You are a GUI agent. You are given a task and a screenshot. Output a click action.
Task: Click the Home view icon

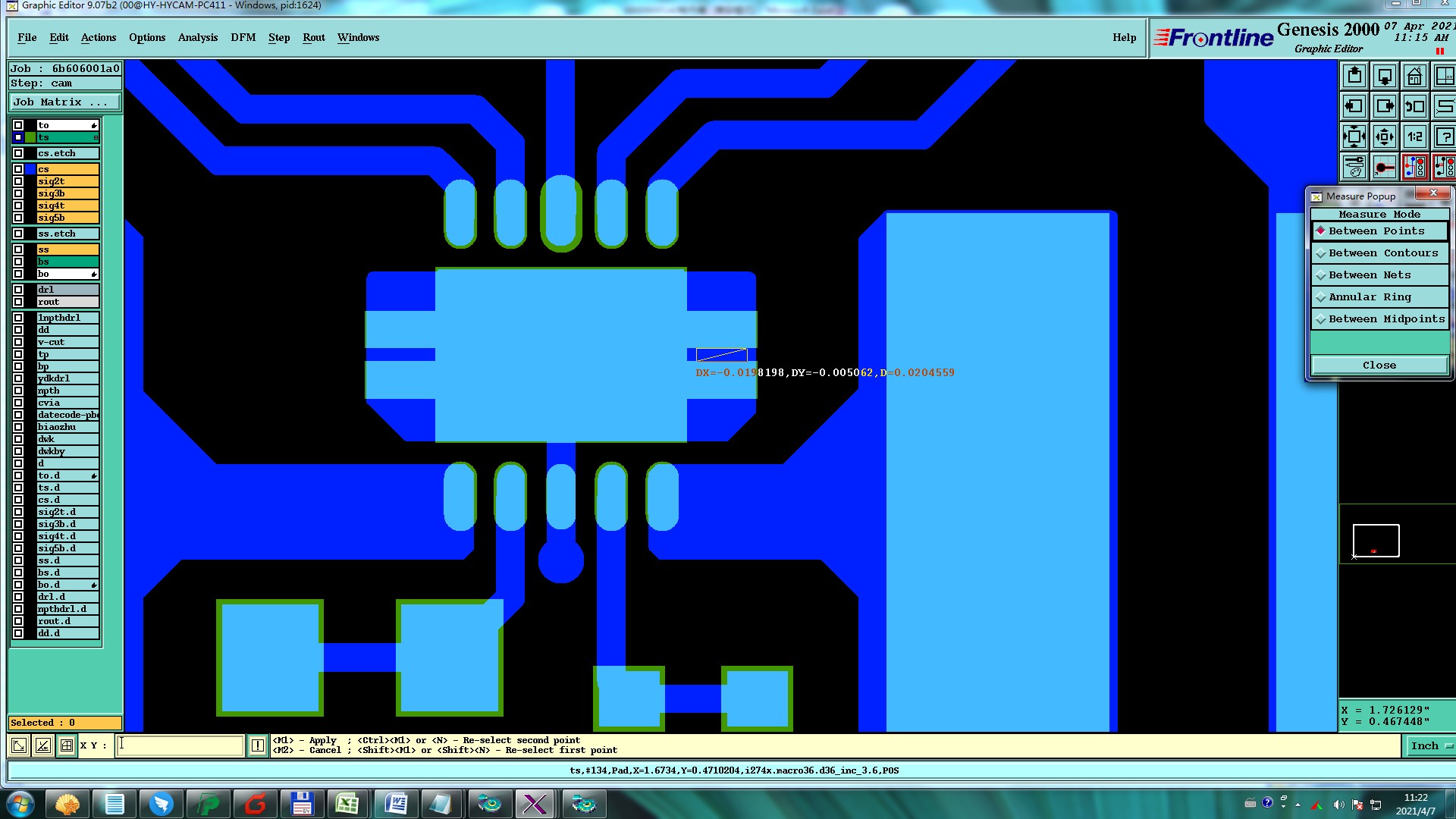1414,77
